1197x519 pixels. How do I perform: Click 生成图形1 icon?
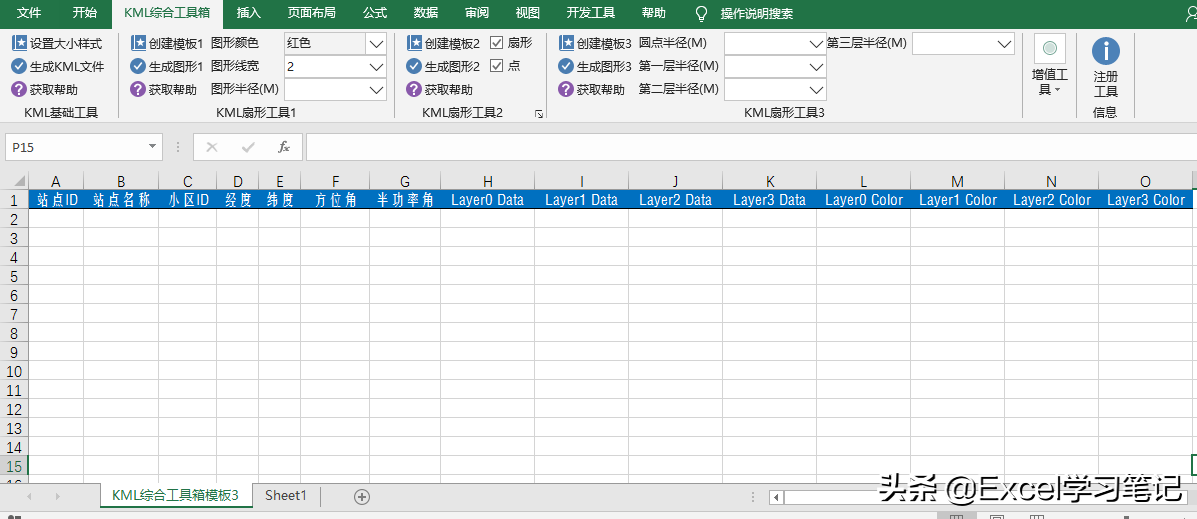(138, 66)
